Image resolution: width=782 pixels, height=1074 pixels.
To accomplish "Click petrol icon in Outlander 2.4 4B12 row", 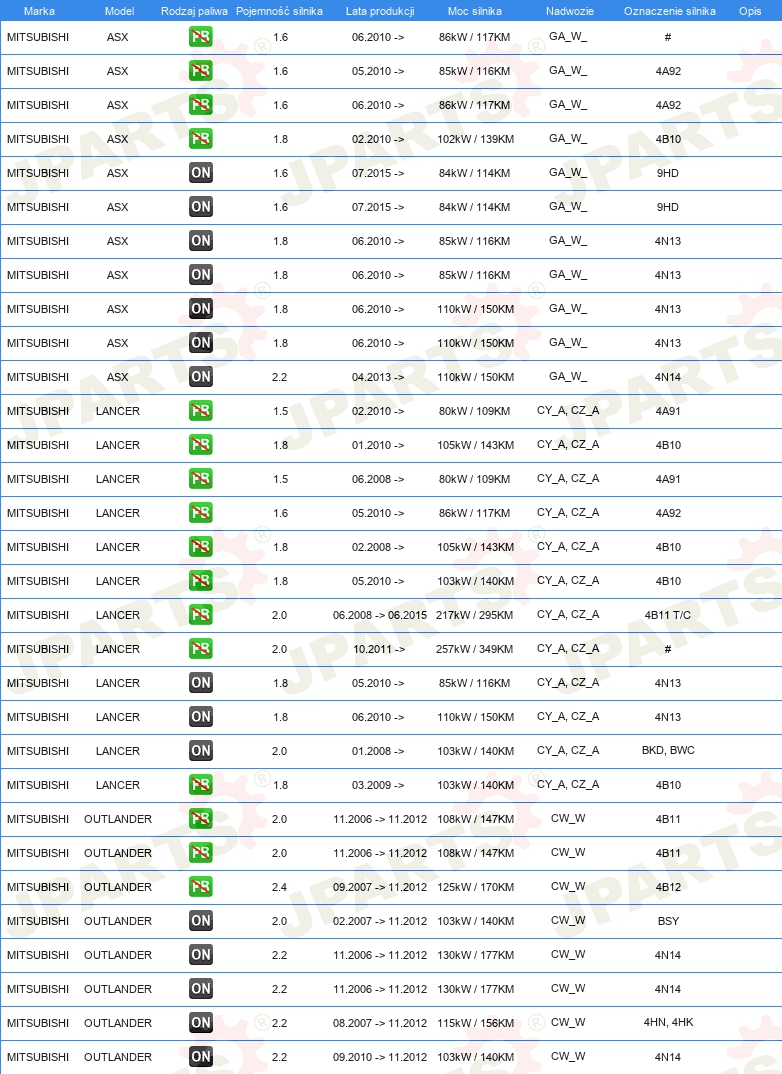I will (x=201, y=887).
